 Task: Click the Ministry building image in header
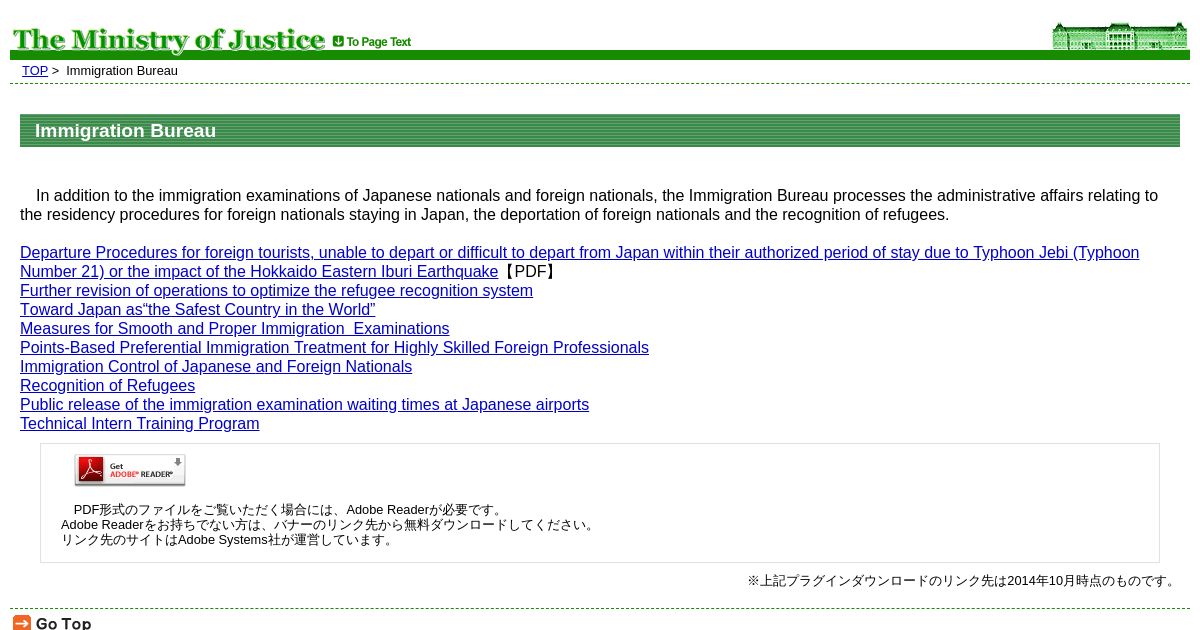(x=1119, y=36)
